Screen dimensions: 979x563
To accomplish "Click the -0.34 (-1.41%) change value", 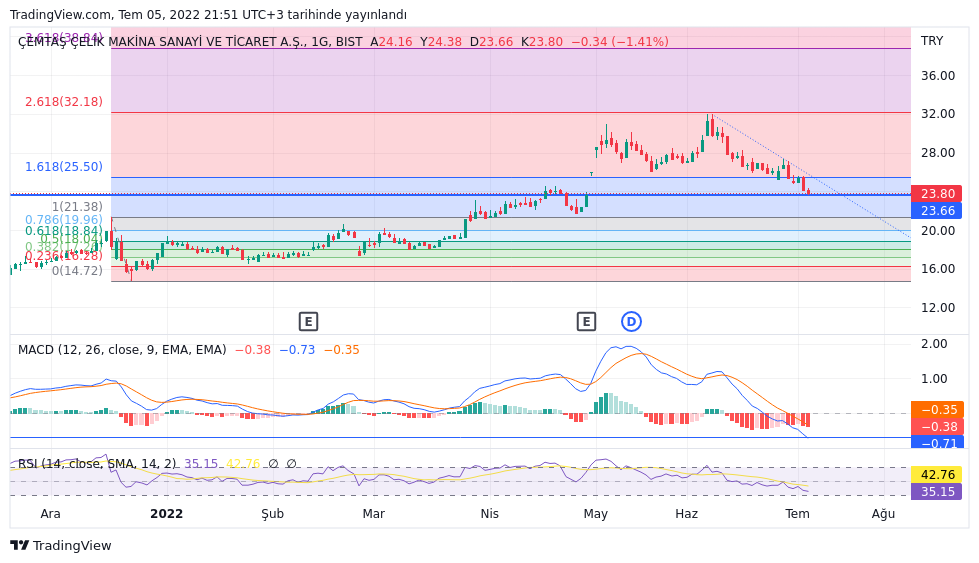I will [620, 42].
